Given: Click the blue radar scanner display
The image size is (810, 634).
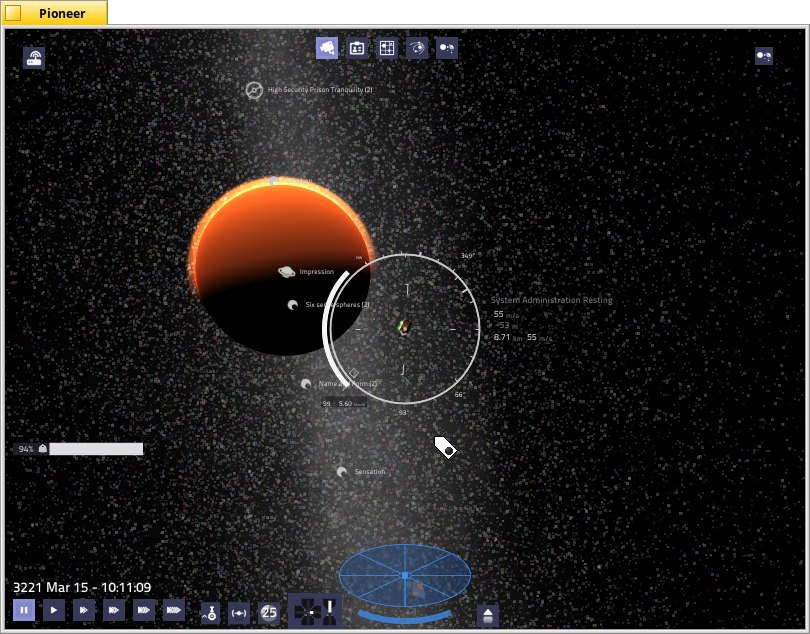Looking at the screenshot, I should coord(405,575).
